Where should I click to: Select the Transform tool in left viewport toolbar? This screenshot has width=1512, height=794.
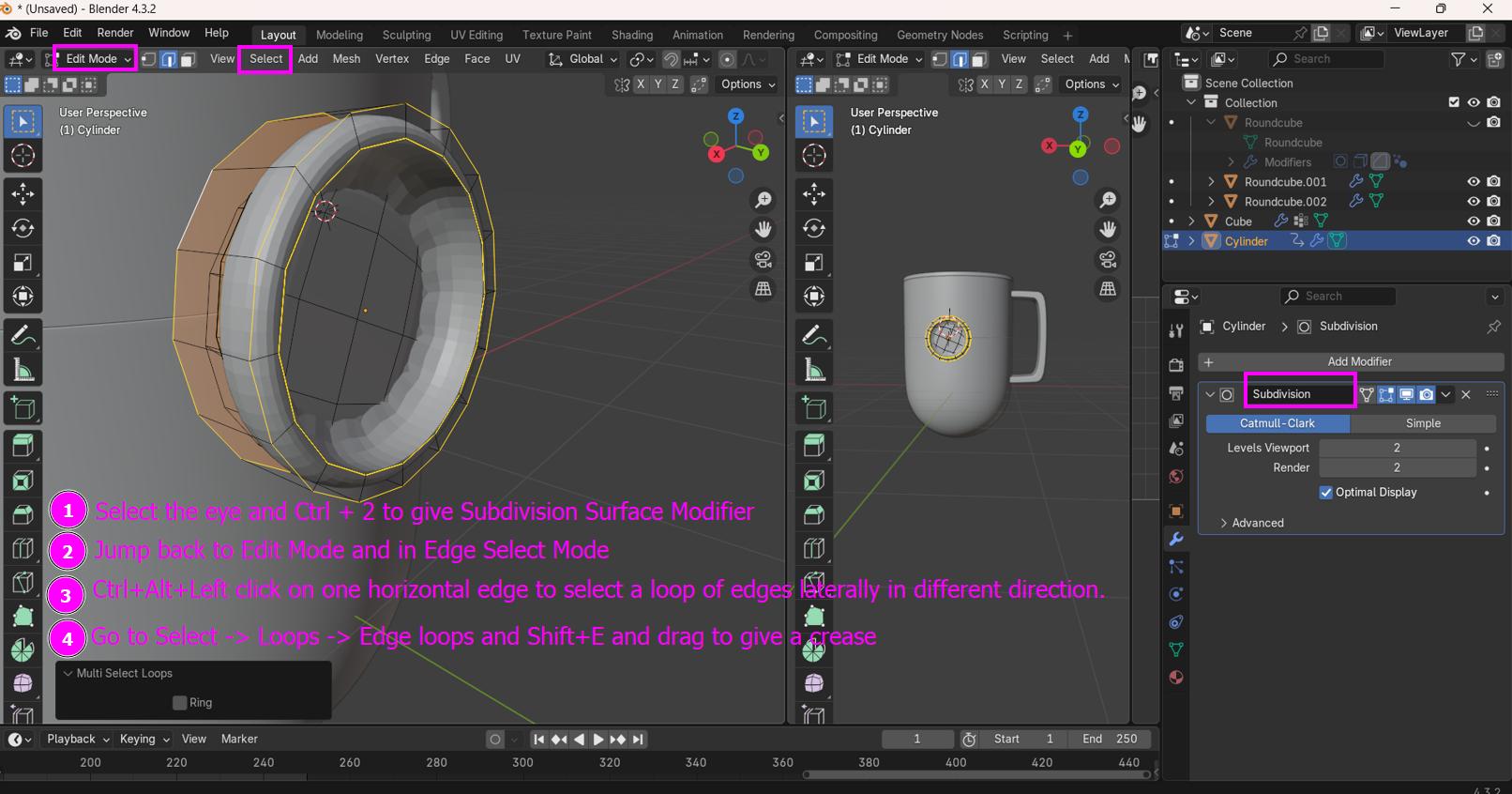coord(23,297)
